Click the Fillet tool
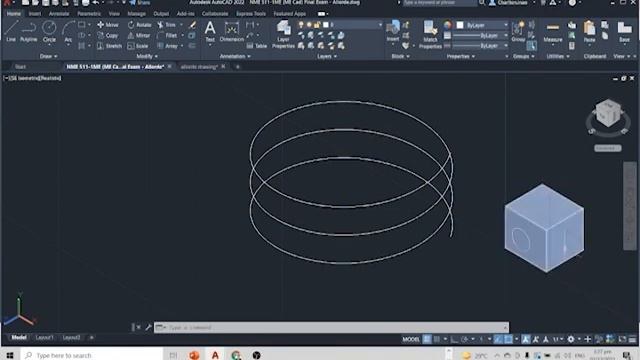Image resolution: width=640 pixels, height=360 pixels. [167, 36]
